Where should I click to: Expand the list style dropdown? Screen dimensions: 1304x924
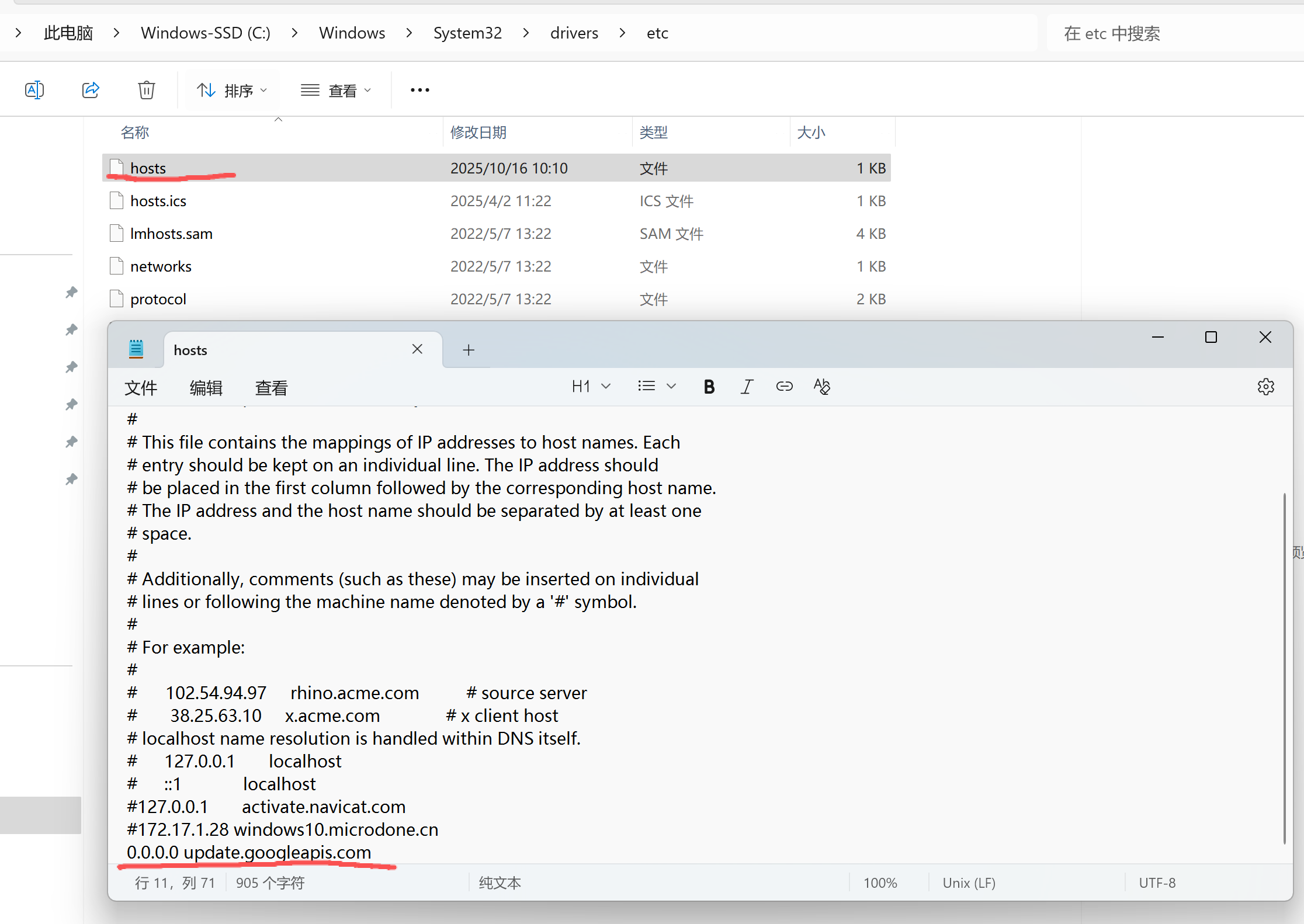pos(657,387)
